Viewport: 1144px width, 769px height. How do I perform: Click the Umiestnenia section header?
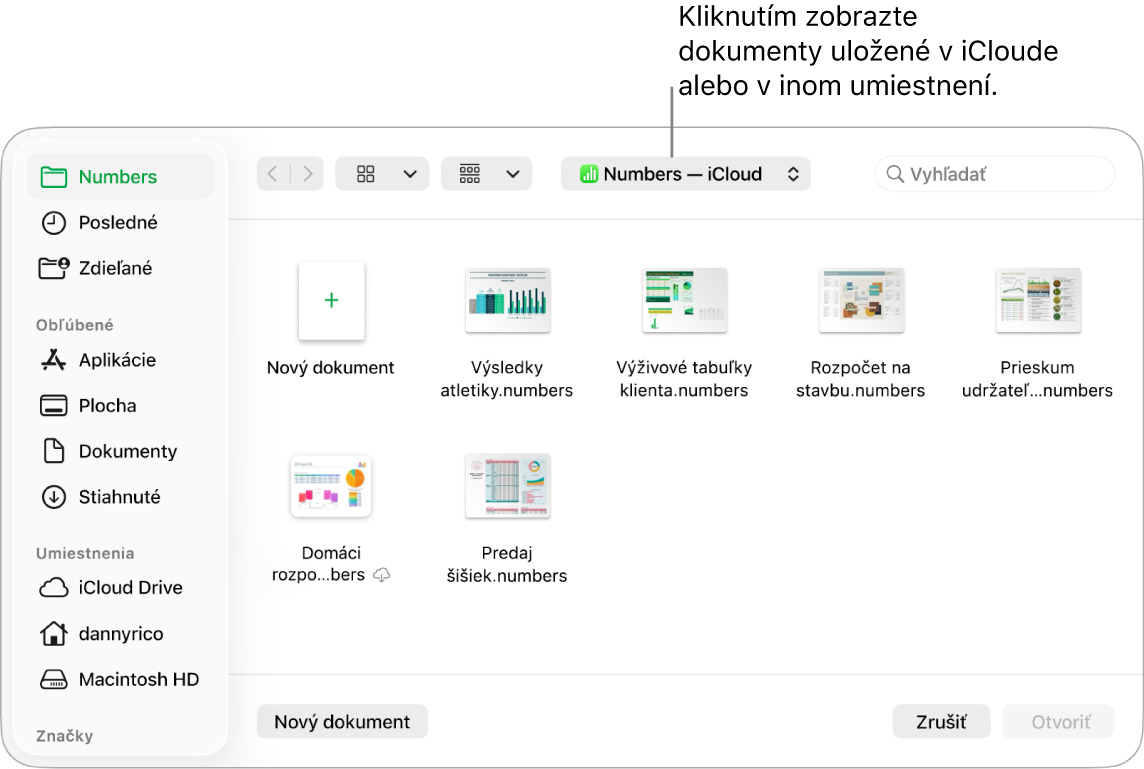[x=85, y=553]
